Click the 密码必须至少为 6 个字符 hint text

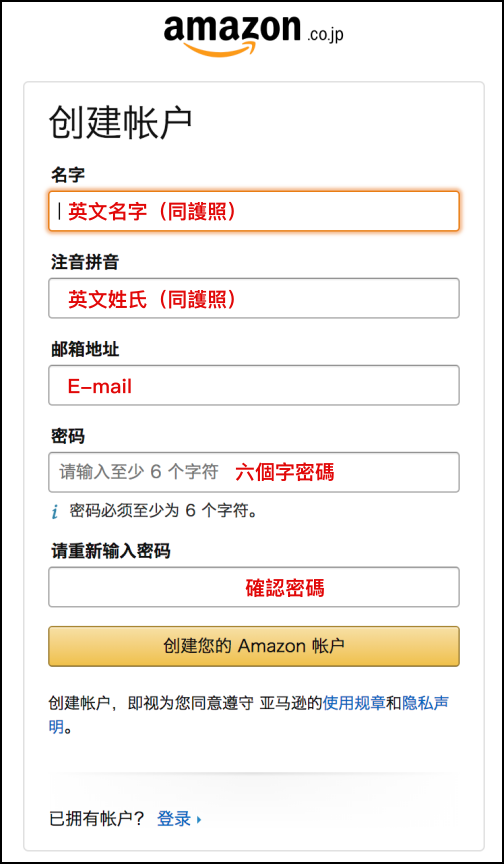(164, 511)
